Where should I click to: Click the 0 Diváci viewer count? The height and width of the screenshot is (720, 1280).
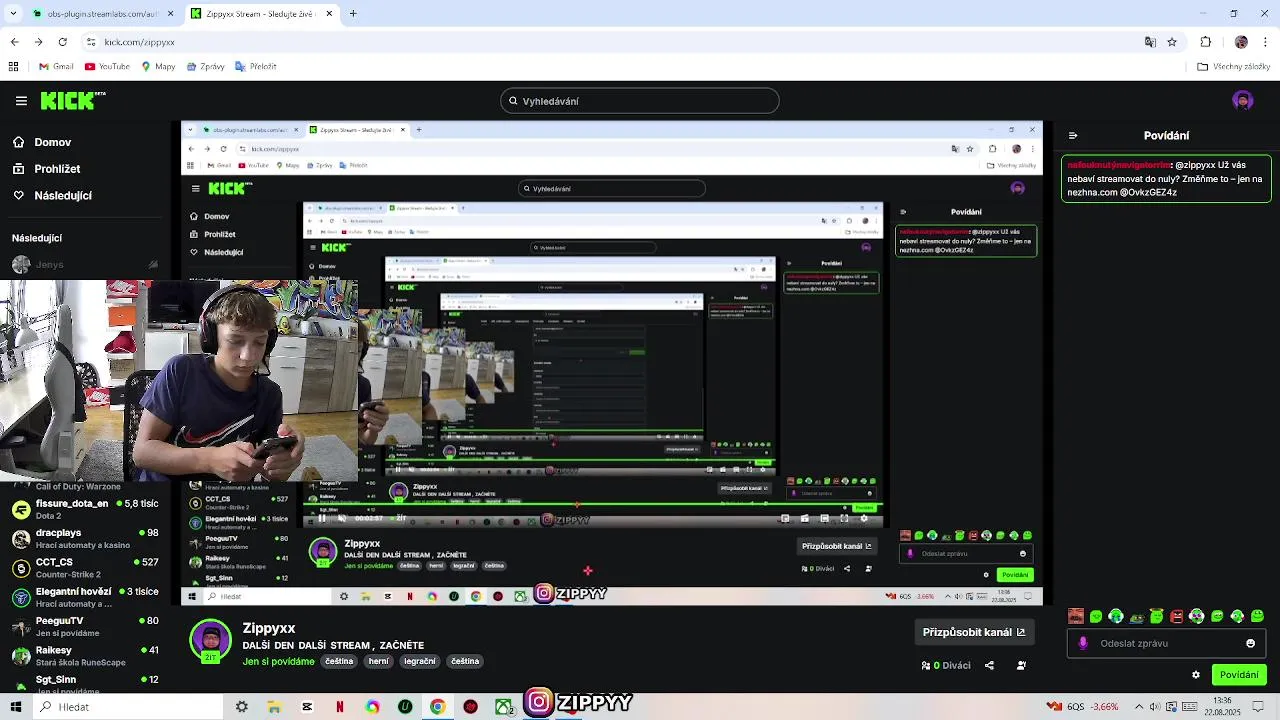[x=946, y=665]
